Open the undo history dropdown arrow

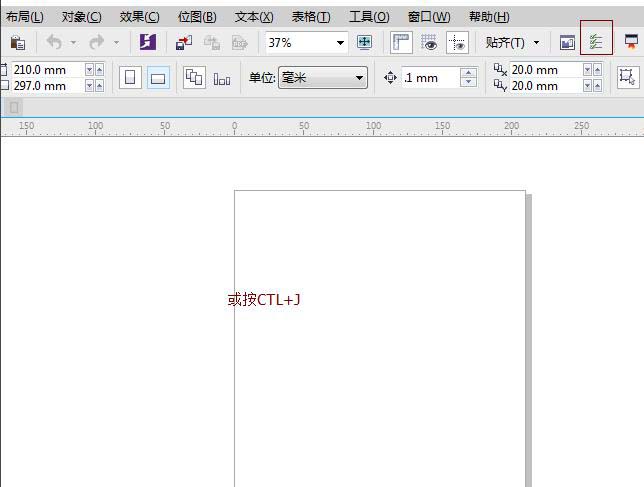74,42
